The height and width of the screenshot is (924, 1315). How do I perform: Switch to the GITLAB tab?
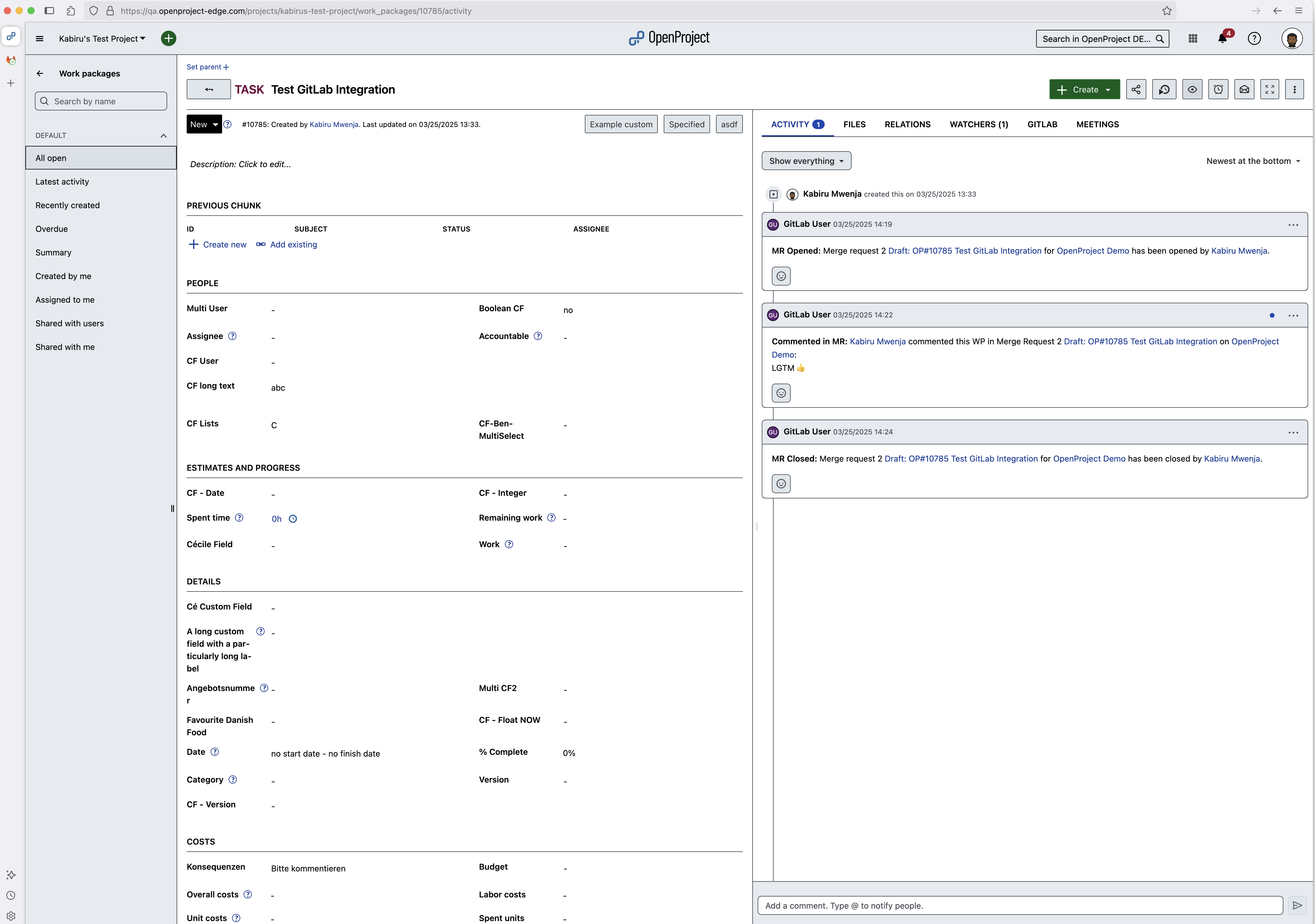(1042, 124)
